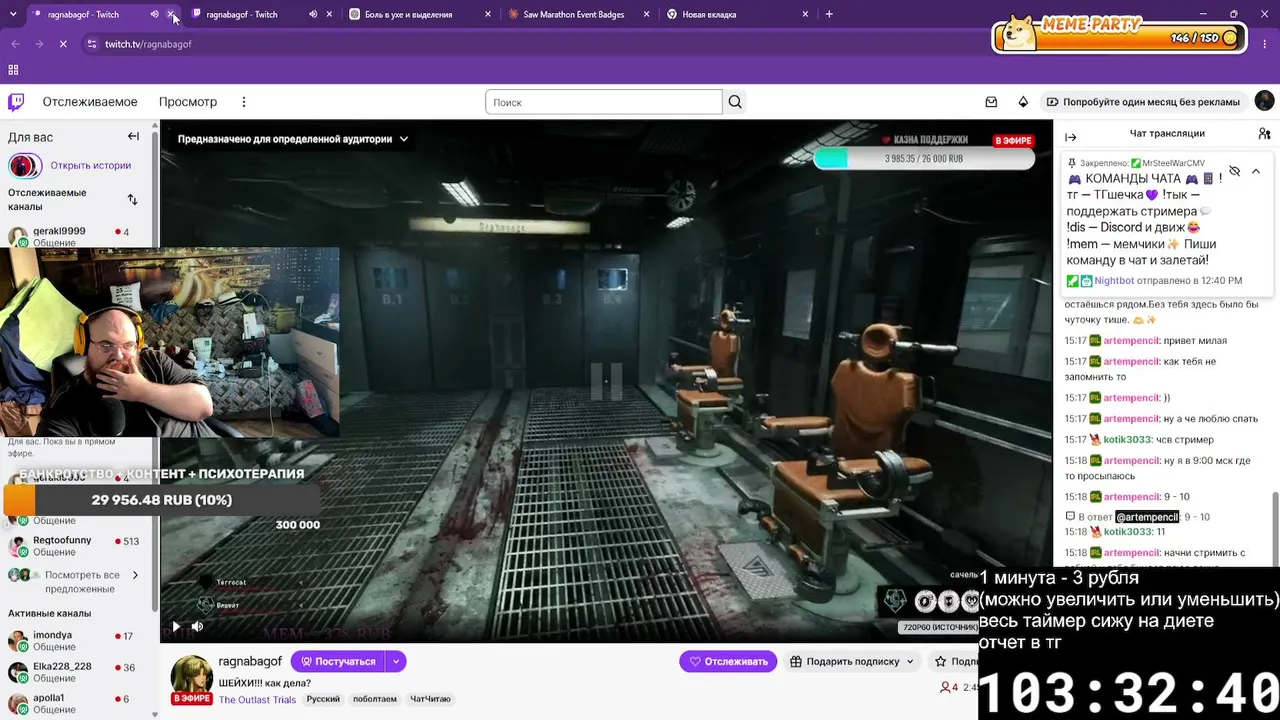
Task: Go back in browser history
Action: [15, 44]
